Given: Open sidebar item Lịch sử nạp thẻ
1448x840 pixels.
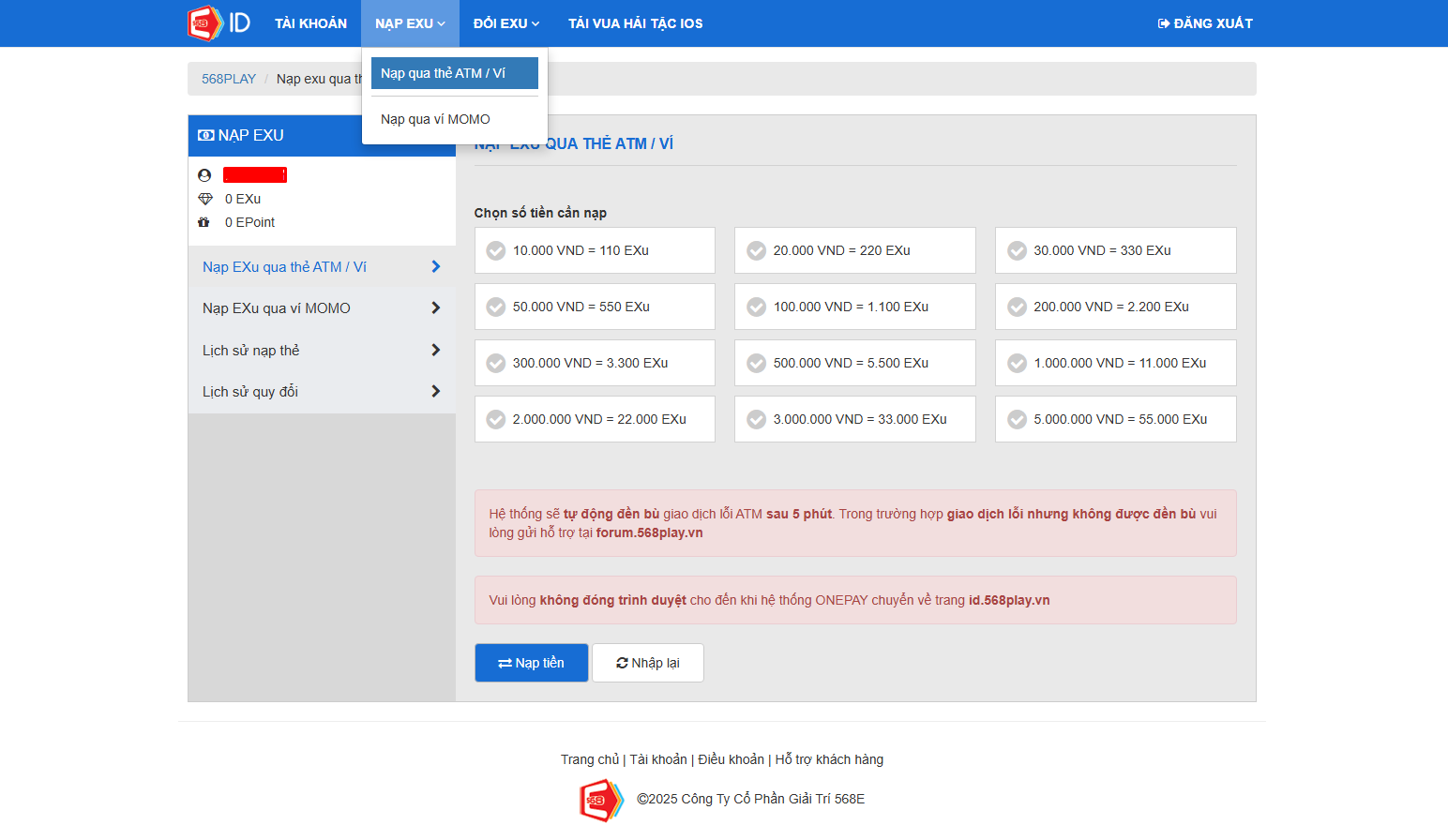Looking at the screenshot, I should [x=322, y=351].
